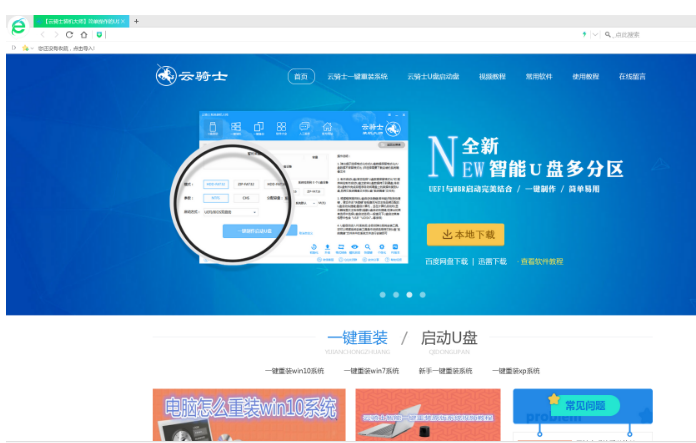The width and height of the screenshot is (696, 443).
Task: Select the first carousel dot
Action: click(383, 295)
